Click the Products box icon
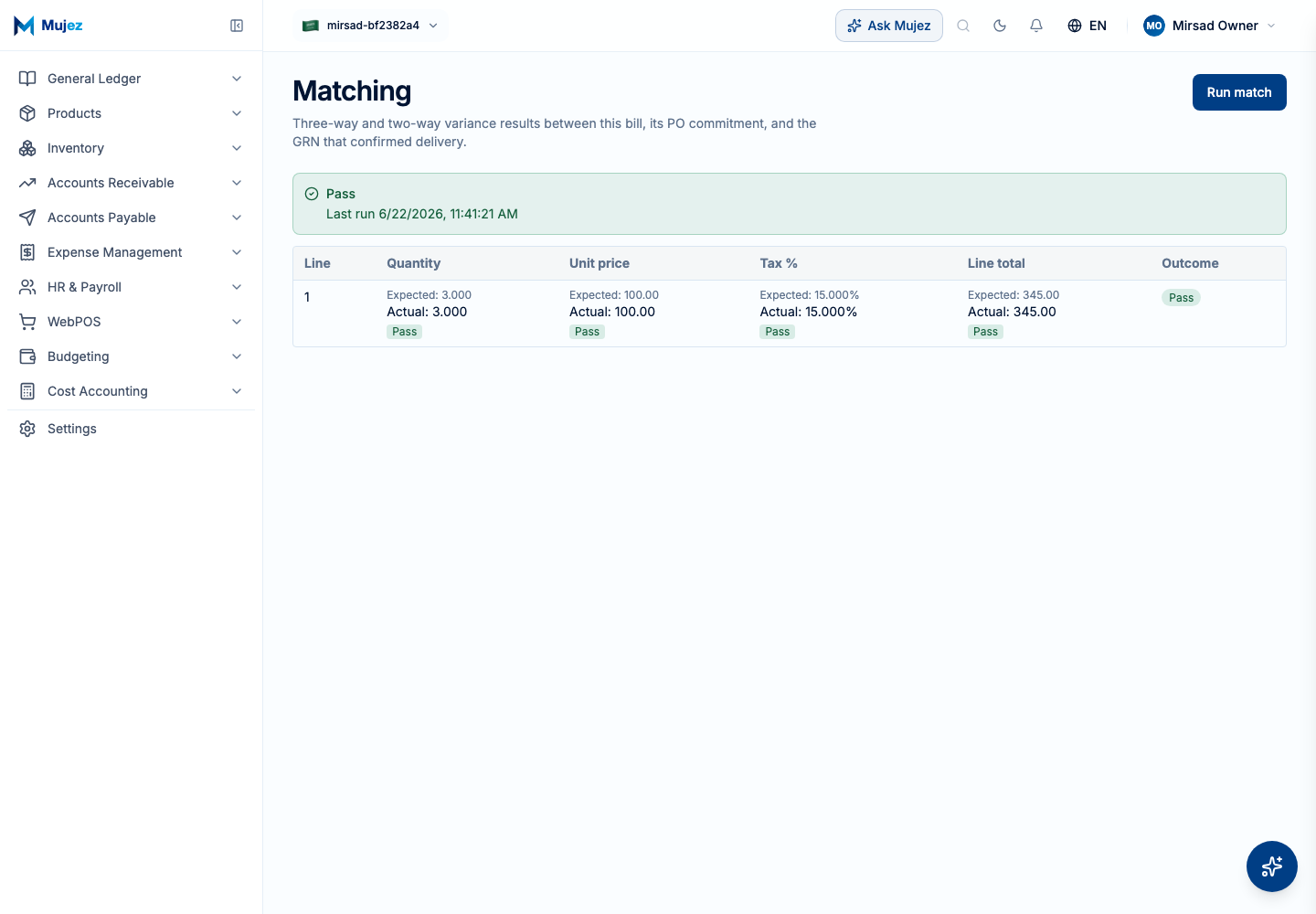The width and height of the screenshot is (1316, 914). [x=27, y=113]
